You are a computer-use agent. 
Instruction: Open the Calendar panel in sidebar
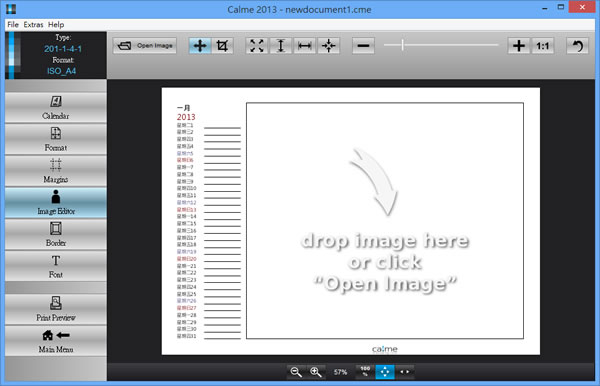pyautogui.click(x=56, y=107)
